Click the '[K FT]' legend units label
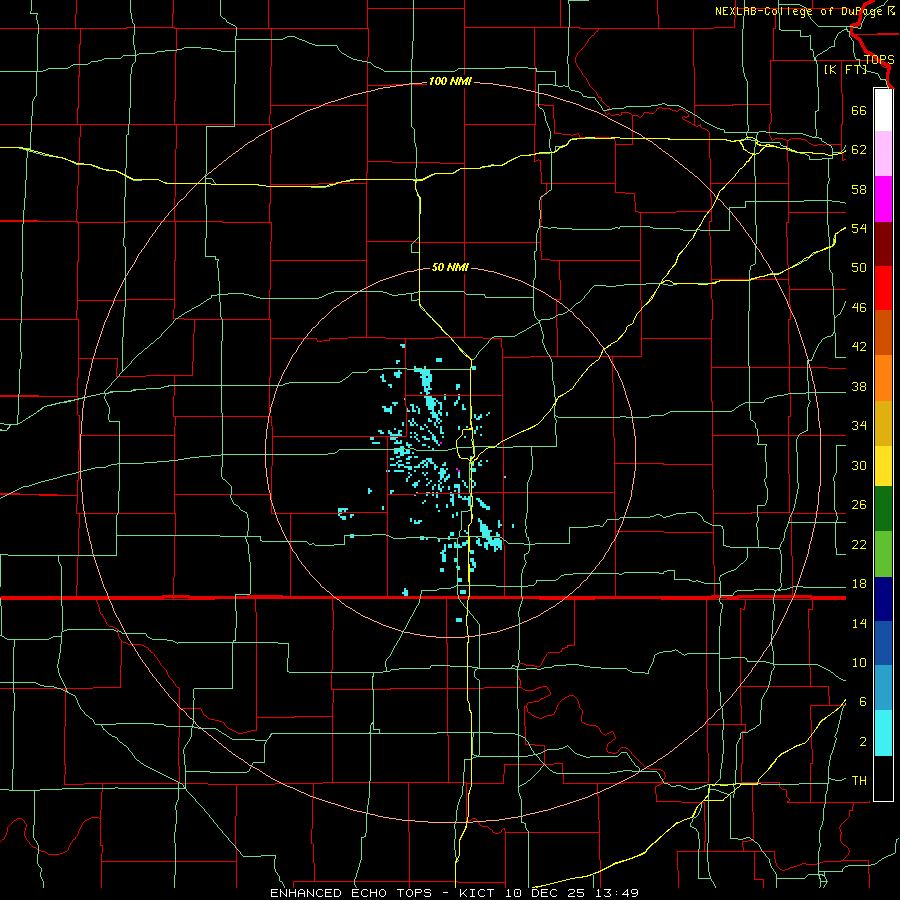900x900 pixels. [845, 69]
